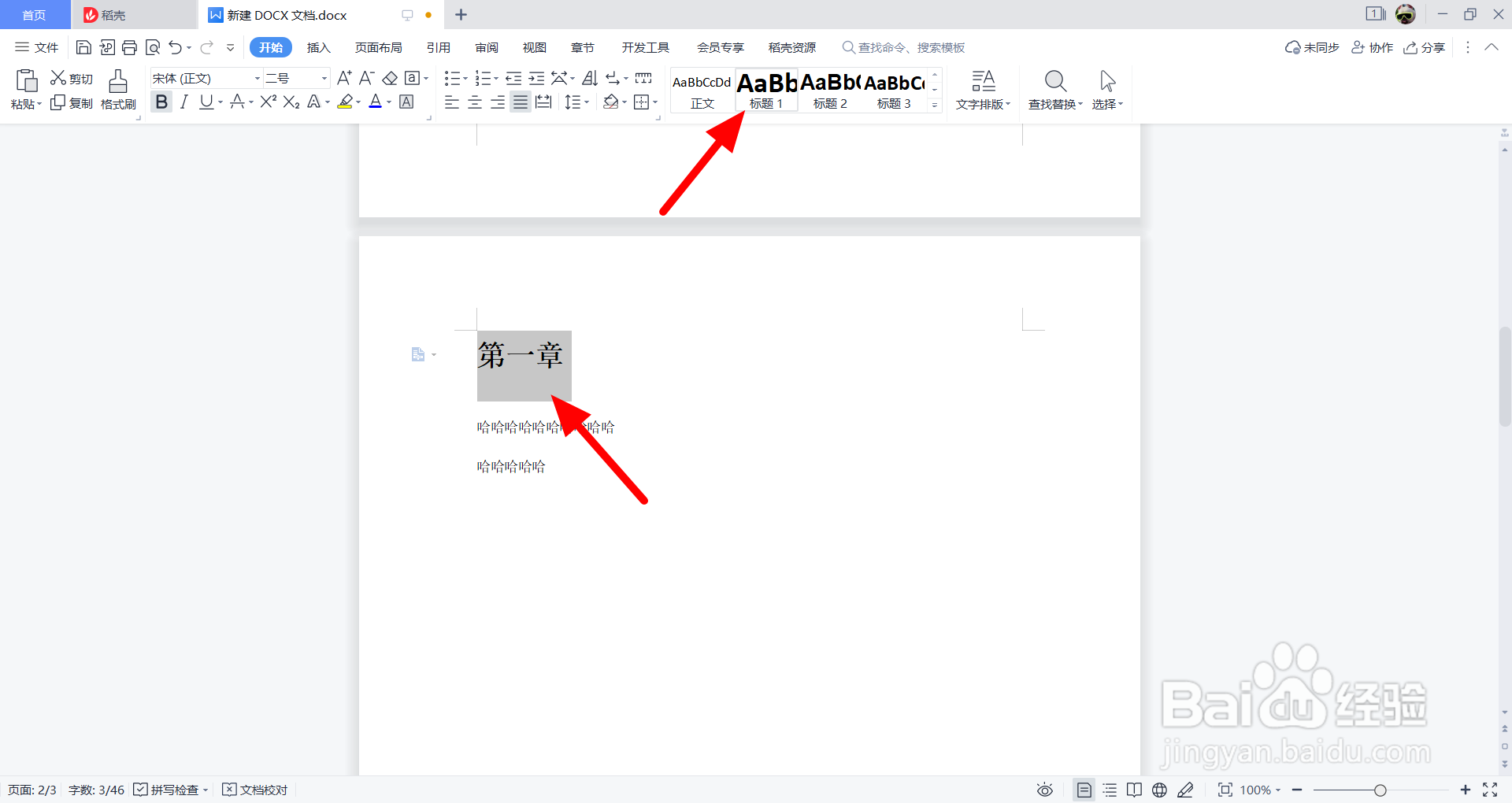Toggle bold formatting

[161, 102]
